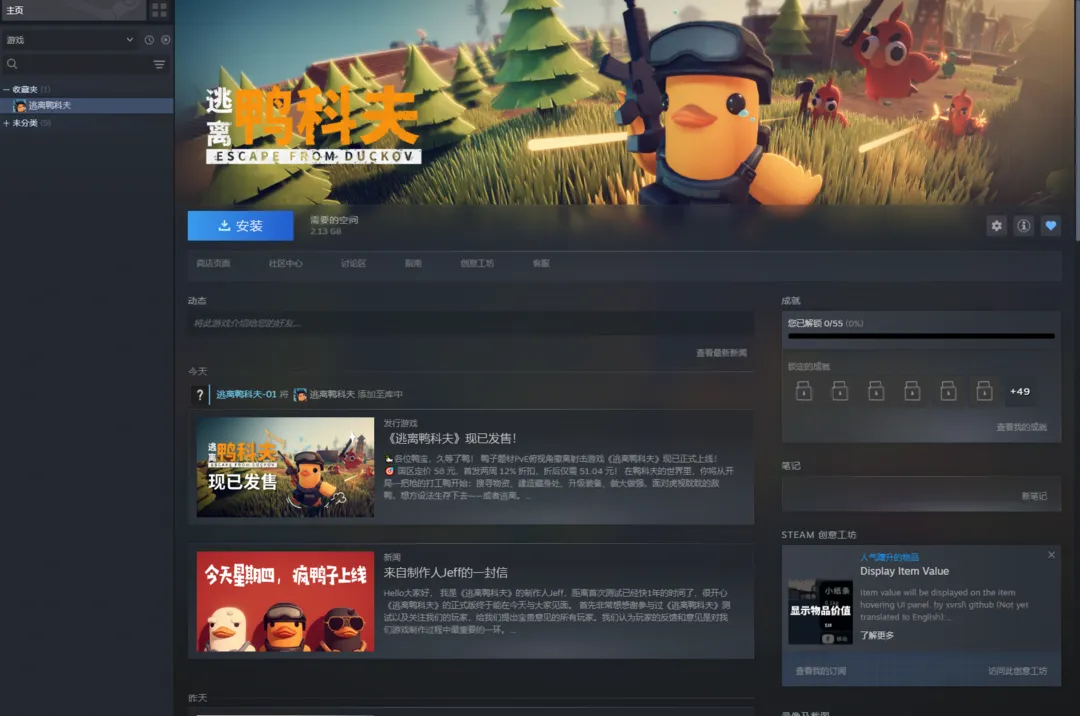
Task: Click the library search field
Action: pyautogui.click(x=80, y=64)
